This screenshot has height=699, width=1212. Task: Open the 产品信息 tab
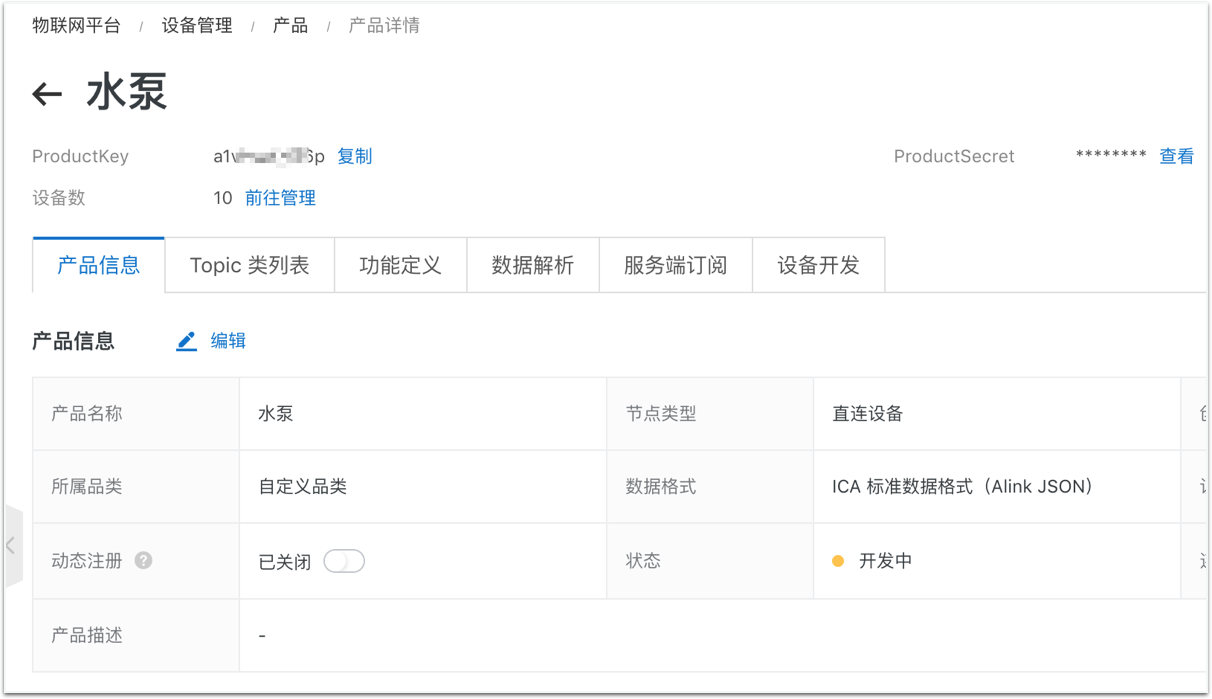[99, 265]
